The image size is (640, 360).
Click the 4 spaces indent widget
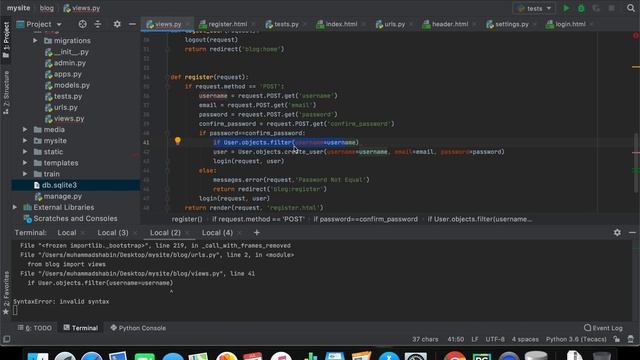[525, 339]
